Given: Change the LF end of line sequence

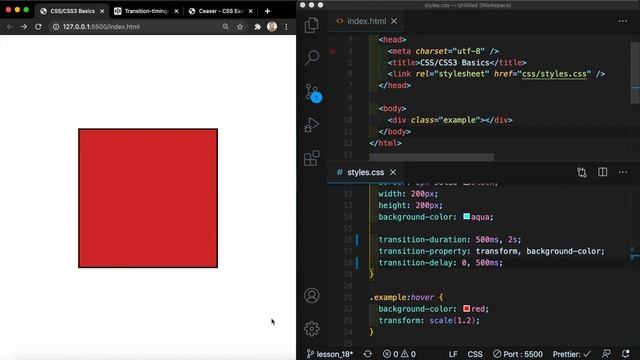Looking at the screenshot, I should 453,354.
